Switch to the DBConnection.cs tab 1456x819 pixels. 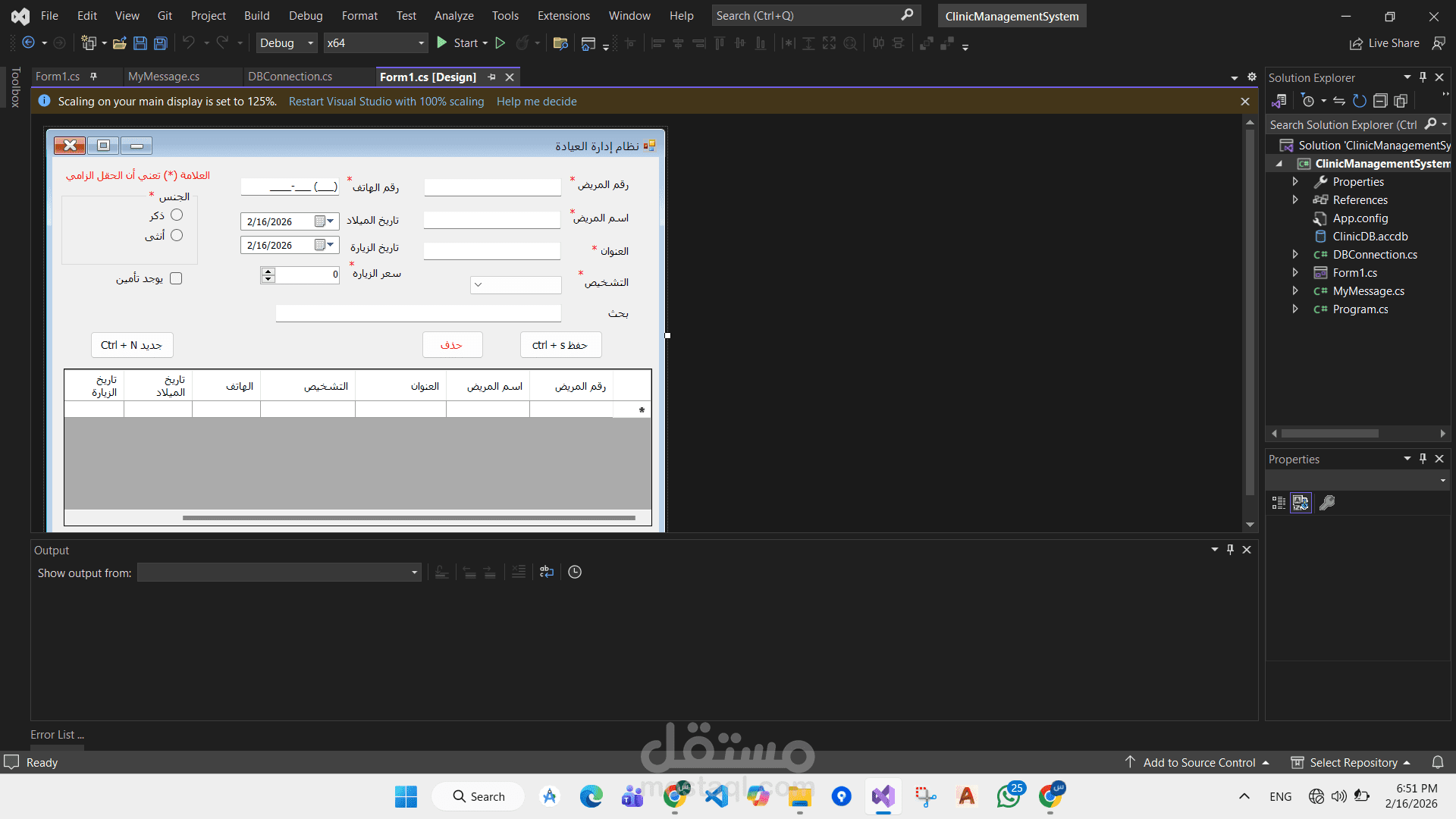[x=290, y=76]
